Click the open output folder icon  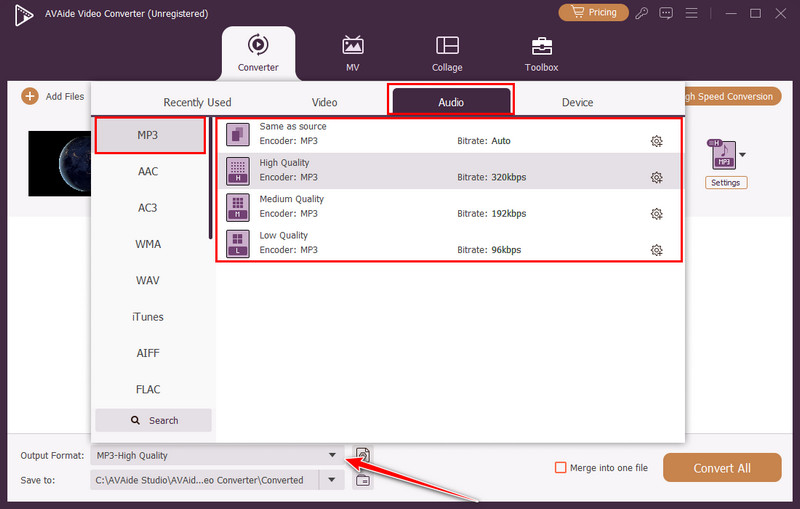point(362,480)
